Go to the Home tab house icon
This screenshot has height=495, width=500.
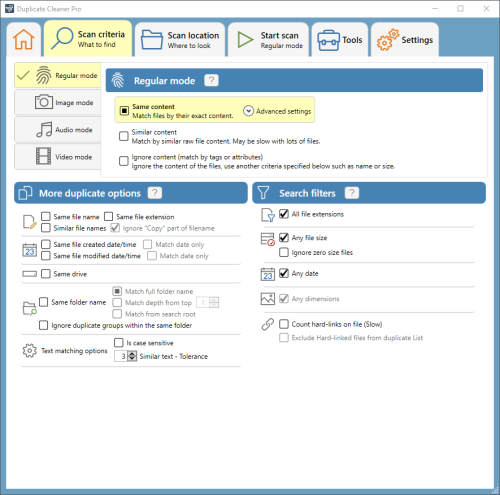tap(24, 39)
